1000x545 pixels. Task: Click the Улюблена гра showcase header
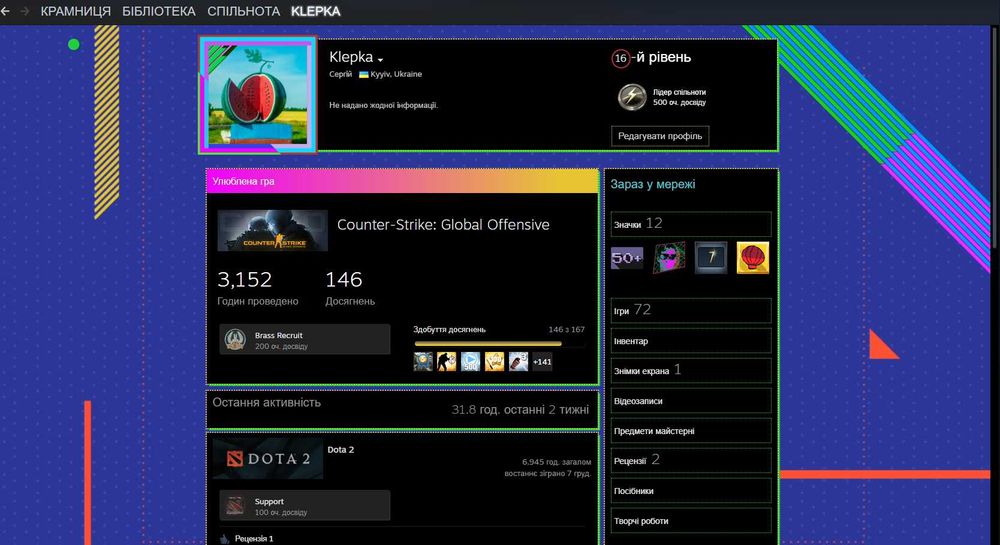click(x=402, y=181)
